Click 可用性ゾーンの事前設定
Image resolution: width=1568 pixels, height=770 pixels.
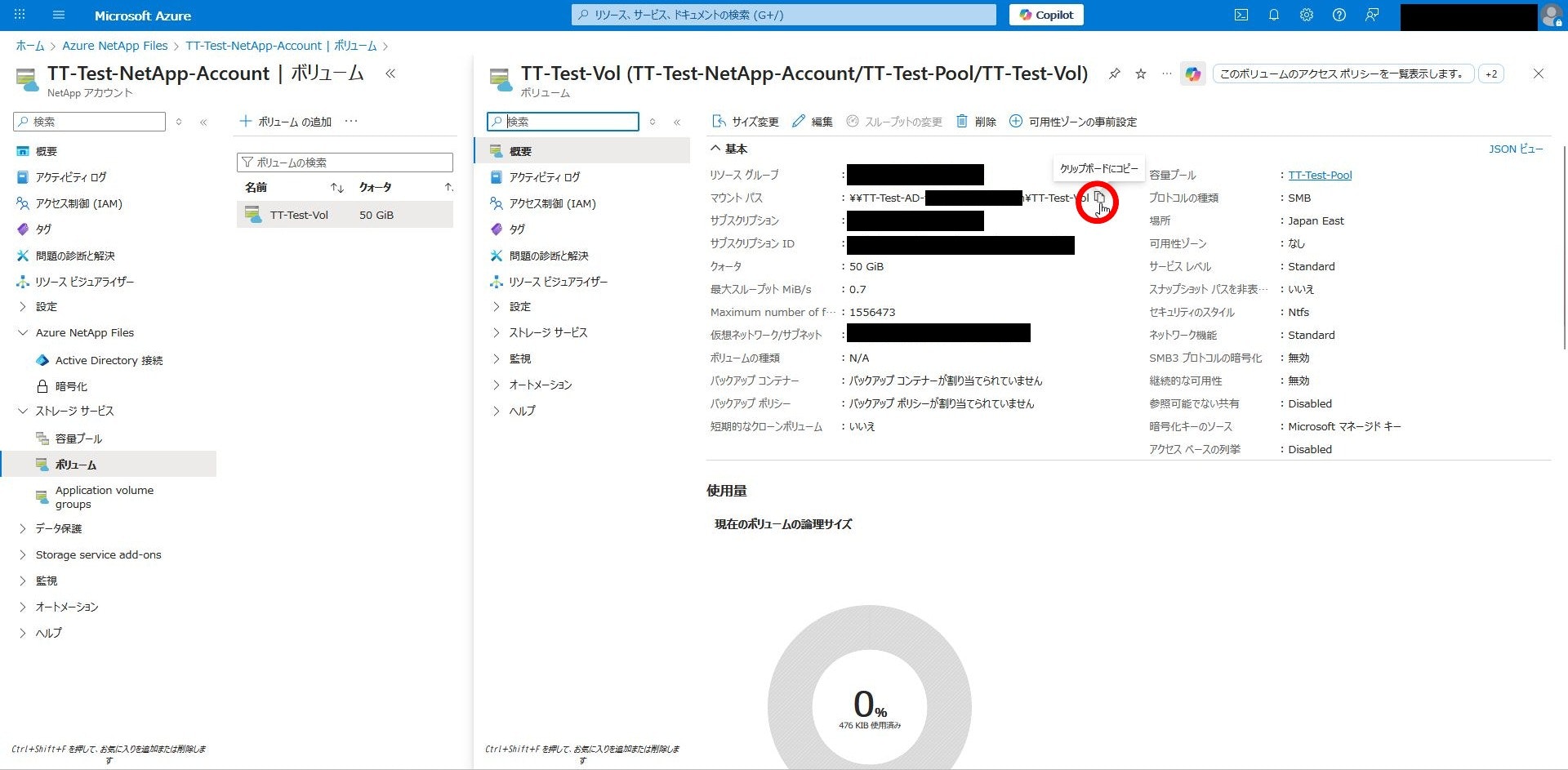(x=1073, y=122)
